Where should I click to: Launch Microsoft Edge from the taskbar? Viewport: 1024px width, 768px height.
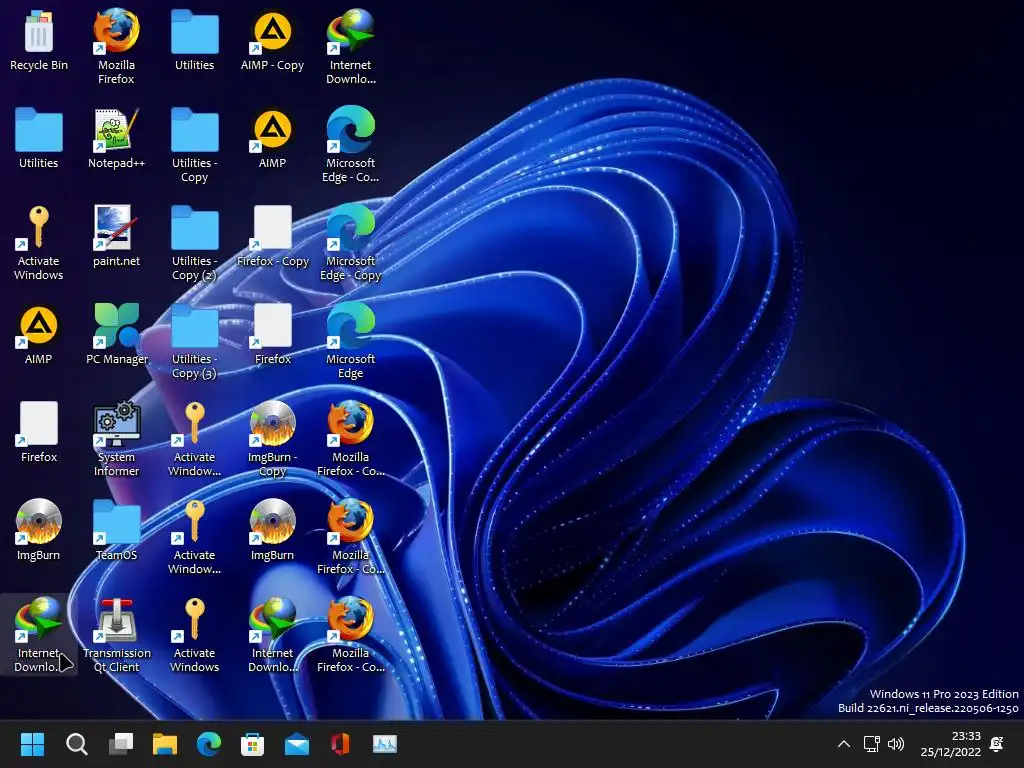[209, 744]
